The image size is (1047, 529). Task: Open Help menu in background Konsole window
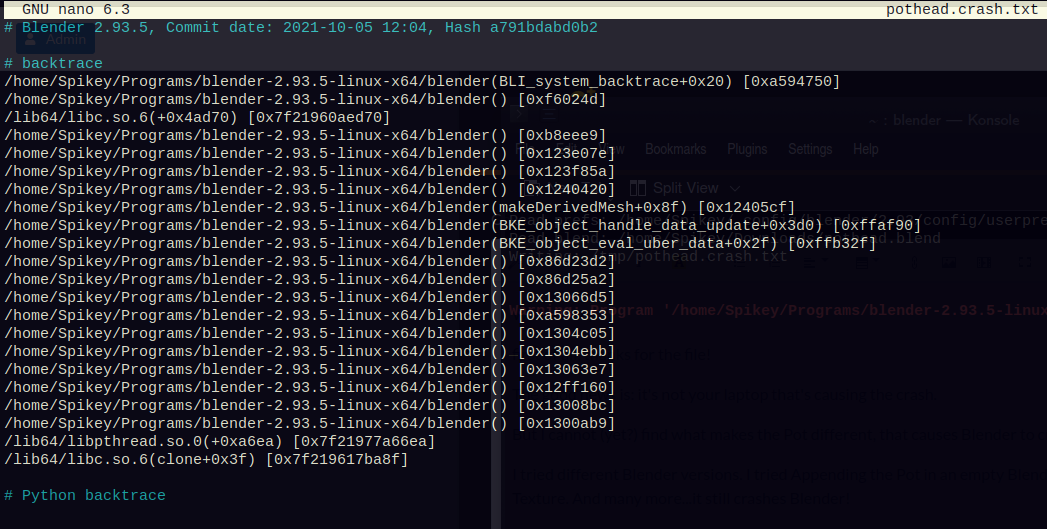tap(865, 149)
